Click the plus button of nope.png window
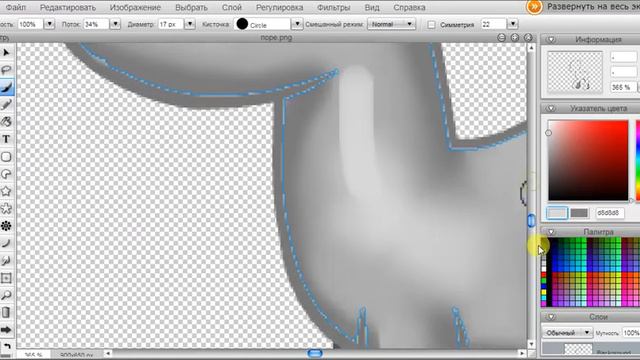This screenshot has height=360, width=640. 515,38
